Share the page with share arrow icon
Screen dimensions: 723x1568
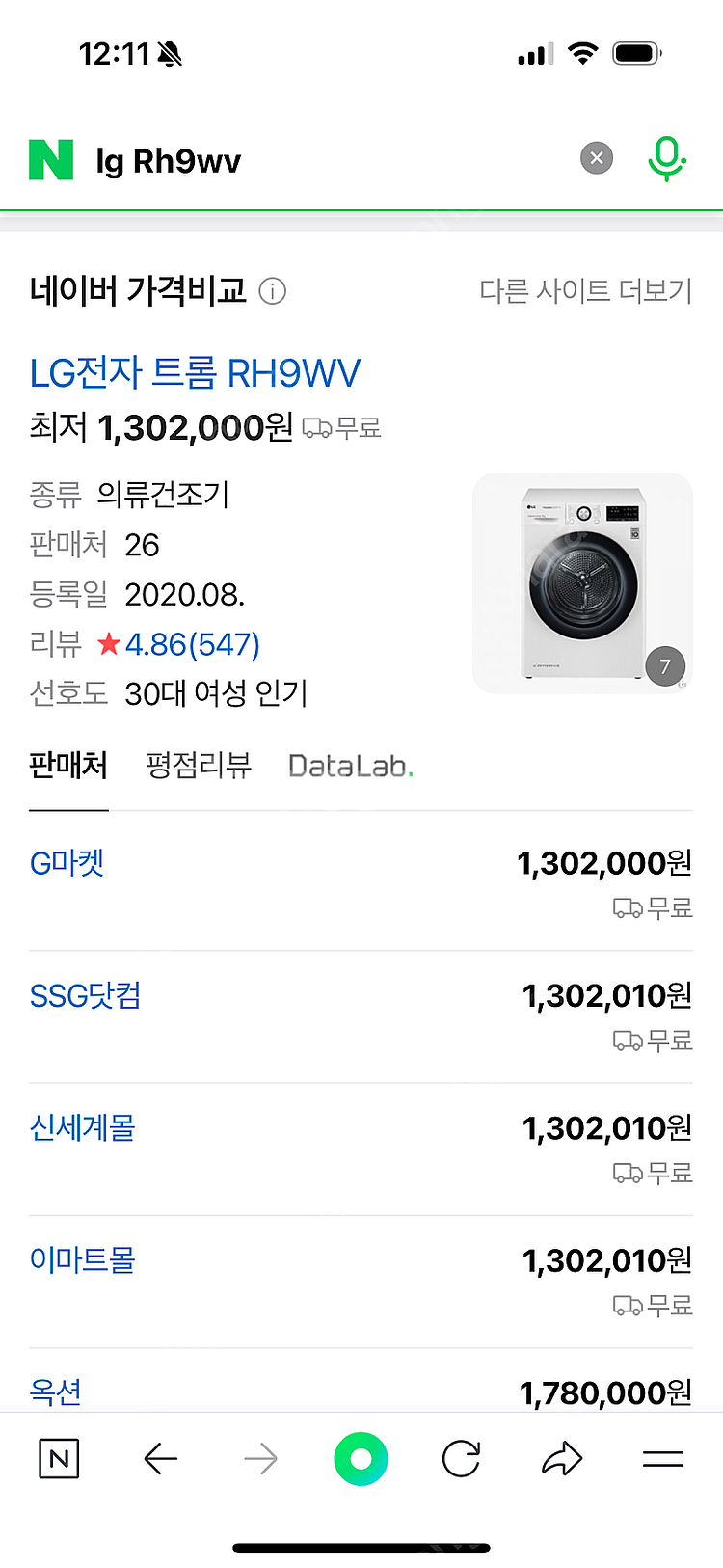(x=562, y=1459)
